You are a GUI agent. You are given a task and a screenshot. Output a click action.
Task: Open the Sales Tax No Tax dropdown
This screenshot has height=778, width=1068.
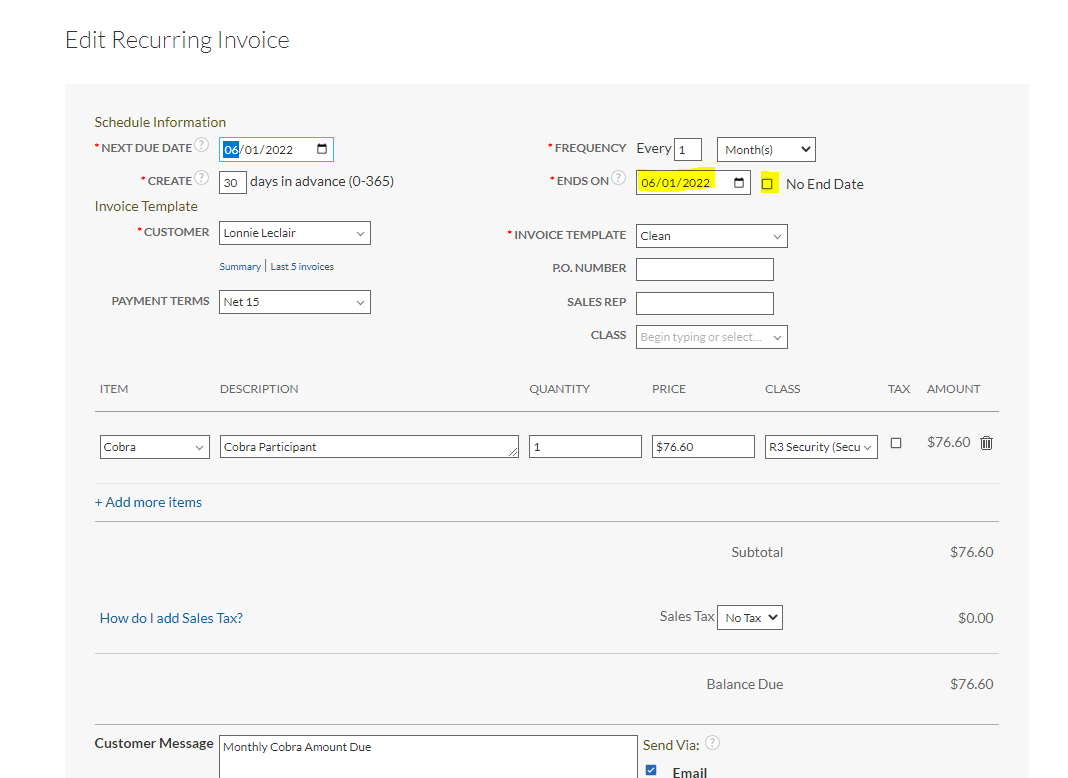(x=751, y=618)
